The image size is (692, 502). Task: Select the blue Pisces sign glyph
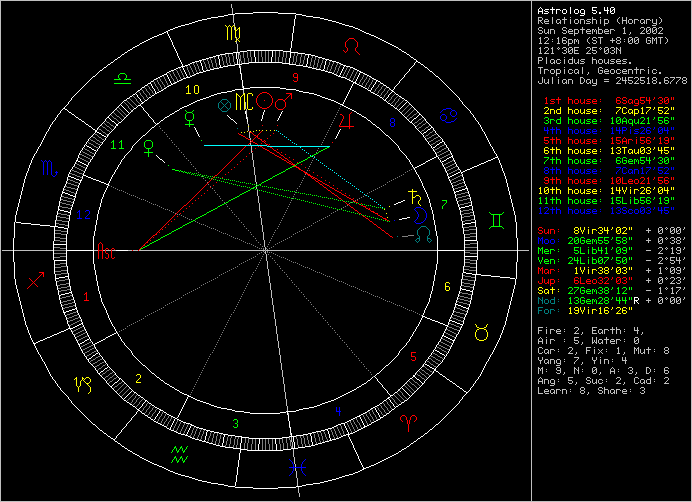[292, 464]
